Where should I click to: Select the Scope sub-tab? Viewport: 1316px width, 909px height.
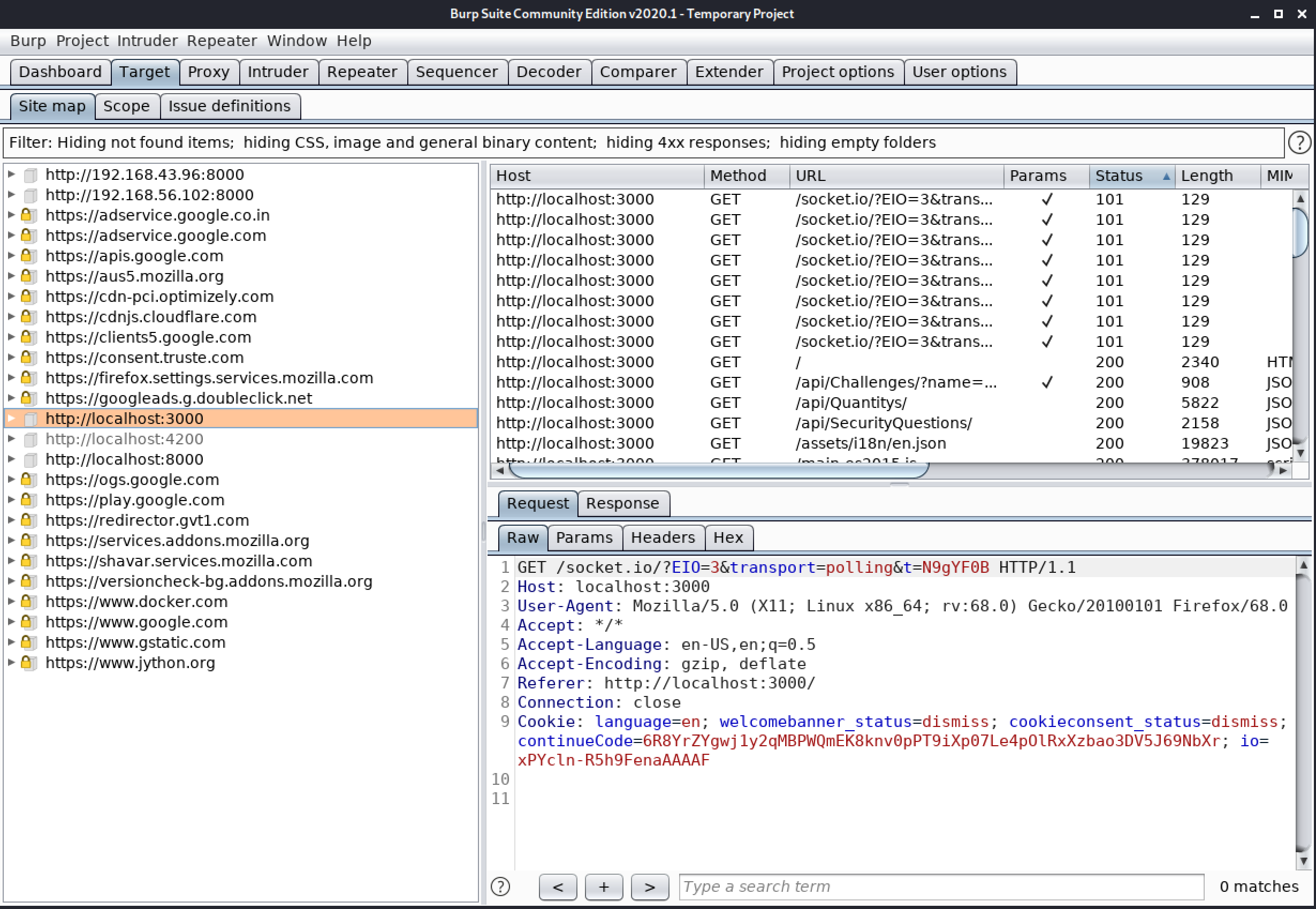pyautogui.click(x=126, y=107)
